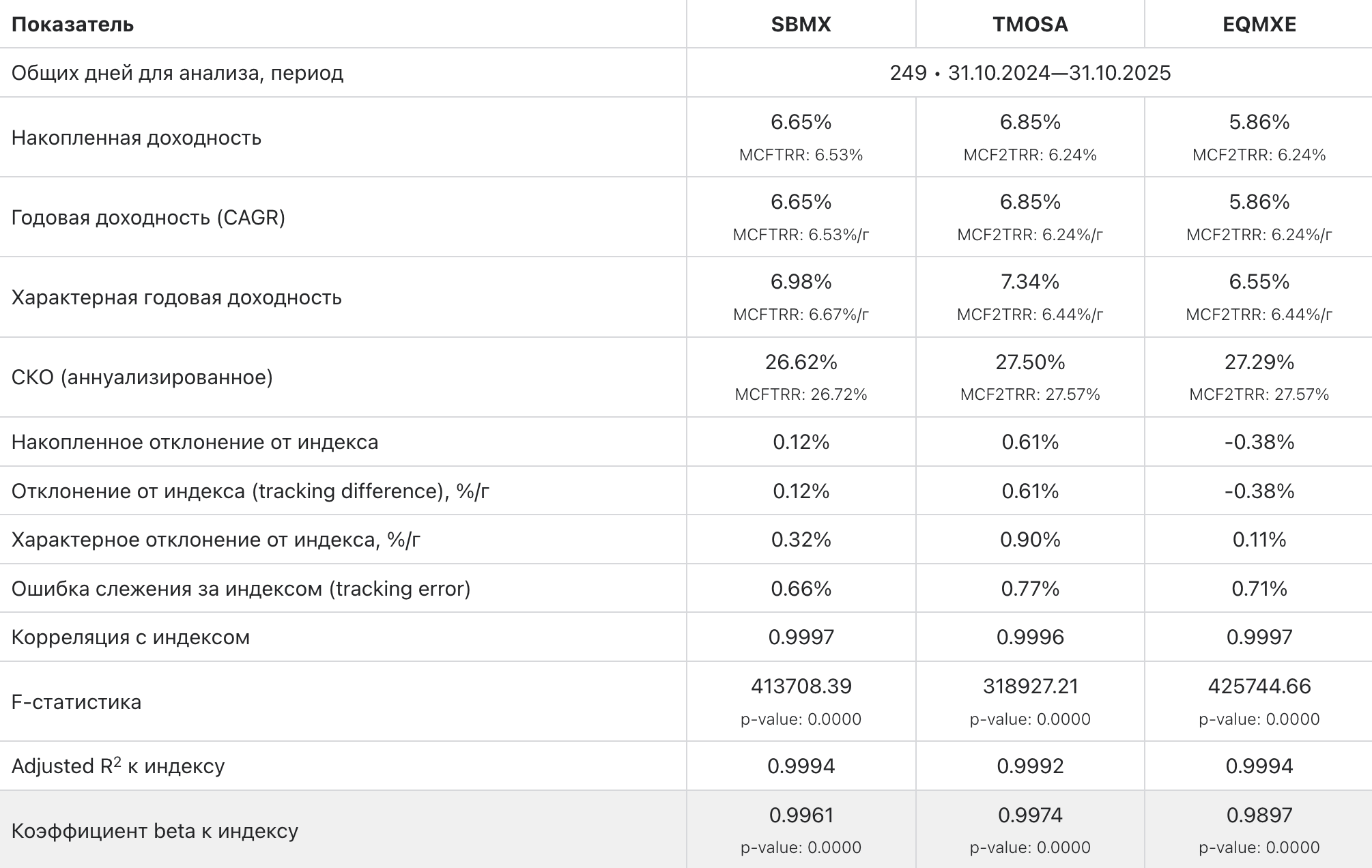Image resolution: width=1372 pixels, height=868 pixels.
Task: Click the СКО (аннуализированное) row label
Action: pyautogui.click(x=142, y=377)
